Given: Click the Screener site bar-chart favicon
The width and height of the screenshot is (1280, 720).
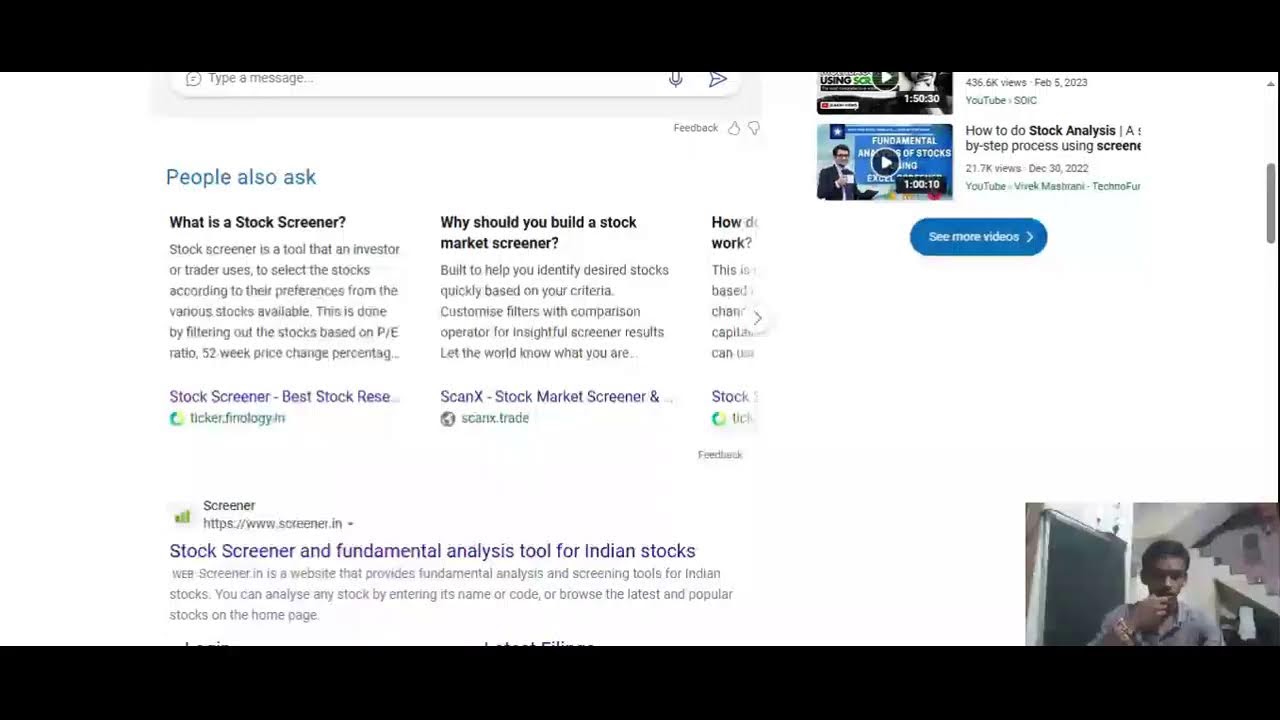Looking at the screenshot, I should tap(182, 516).
